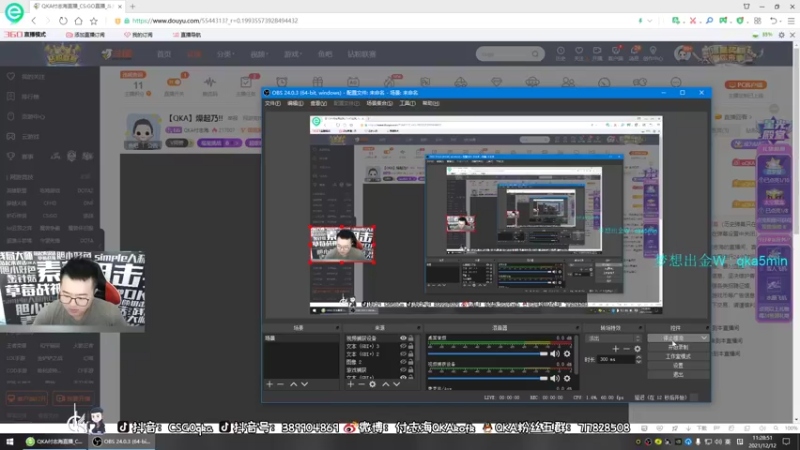Viewport: 800px width, 450px height.
Task: Adjust the desktop audio volume slider
Action: coord(488,354)
